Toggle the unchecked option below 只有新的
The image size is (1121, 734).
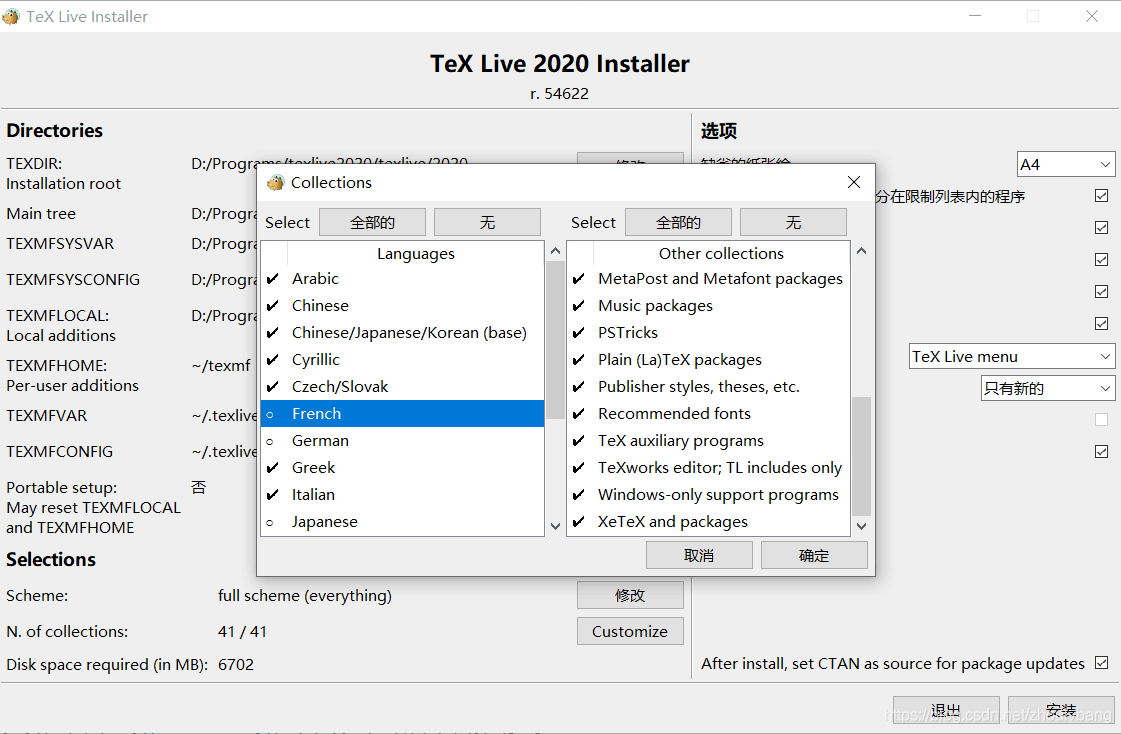[x=1102, y=420]
